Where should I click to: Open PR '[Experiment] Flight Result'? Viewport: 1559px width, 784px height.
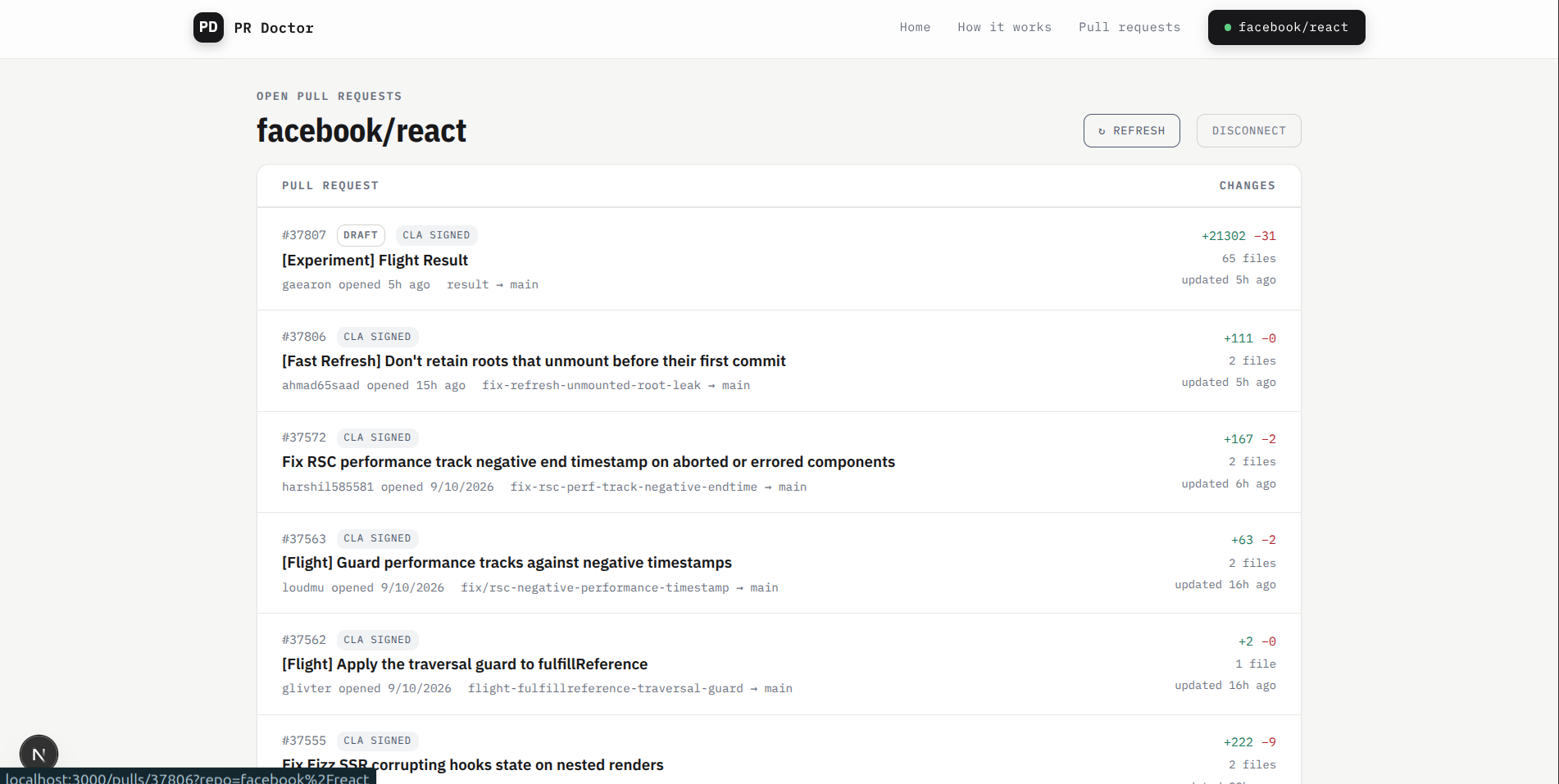(x=375, y=260)
